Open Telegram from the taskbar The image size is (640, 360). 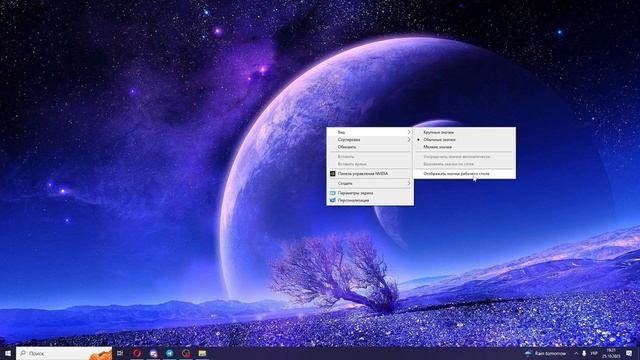[170, 353]
